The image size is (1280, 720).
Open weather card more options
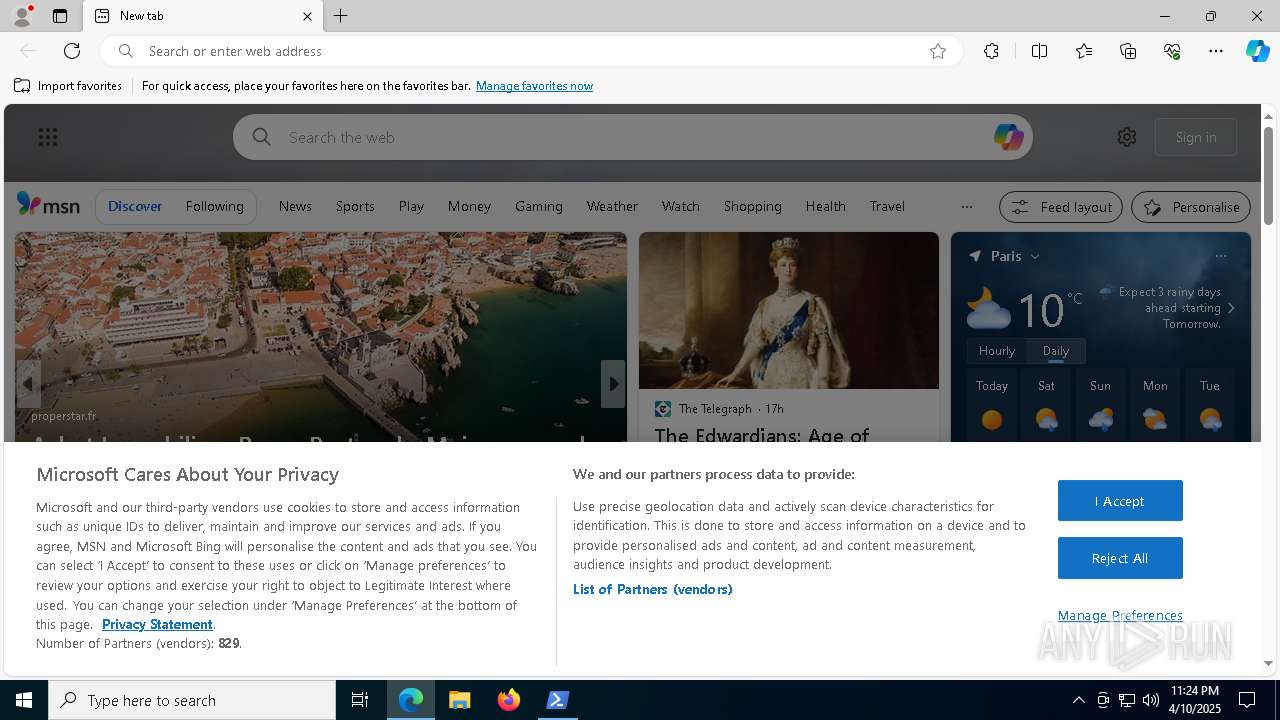(x=1221, y=256)
